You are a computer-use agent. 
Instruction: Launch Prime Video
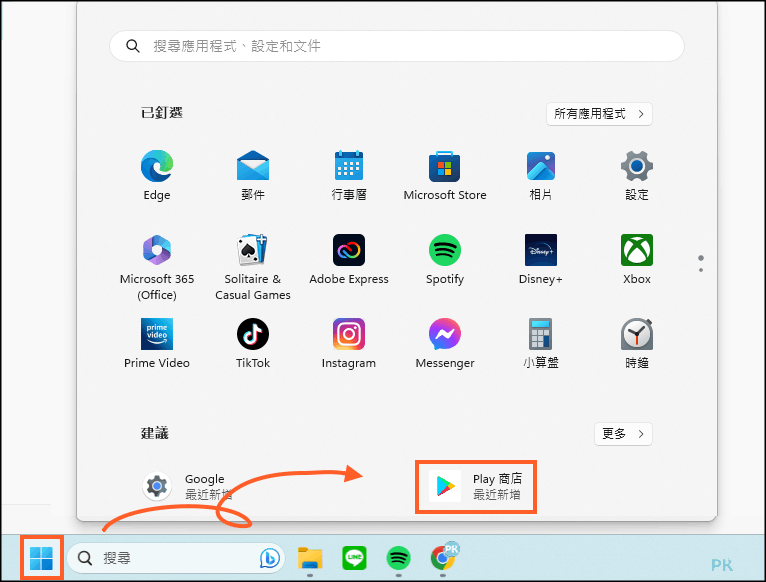click(157, 344)
